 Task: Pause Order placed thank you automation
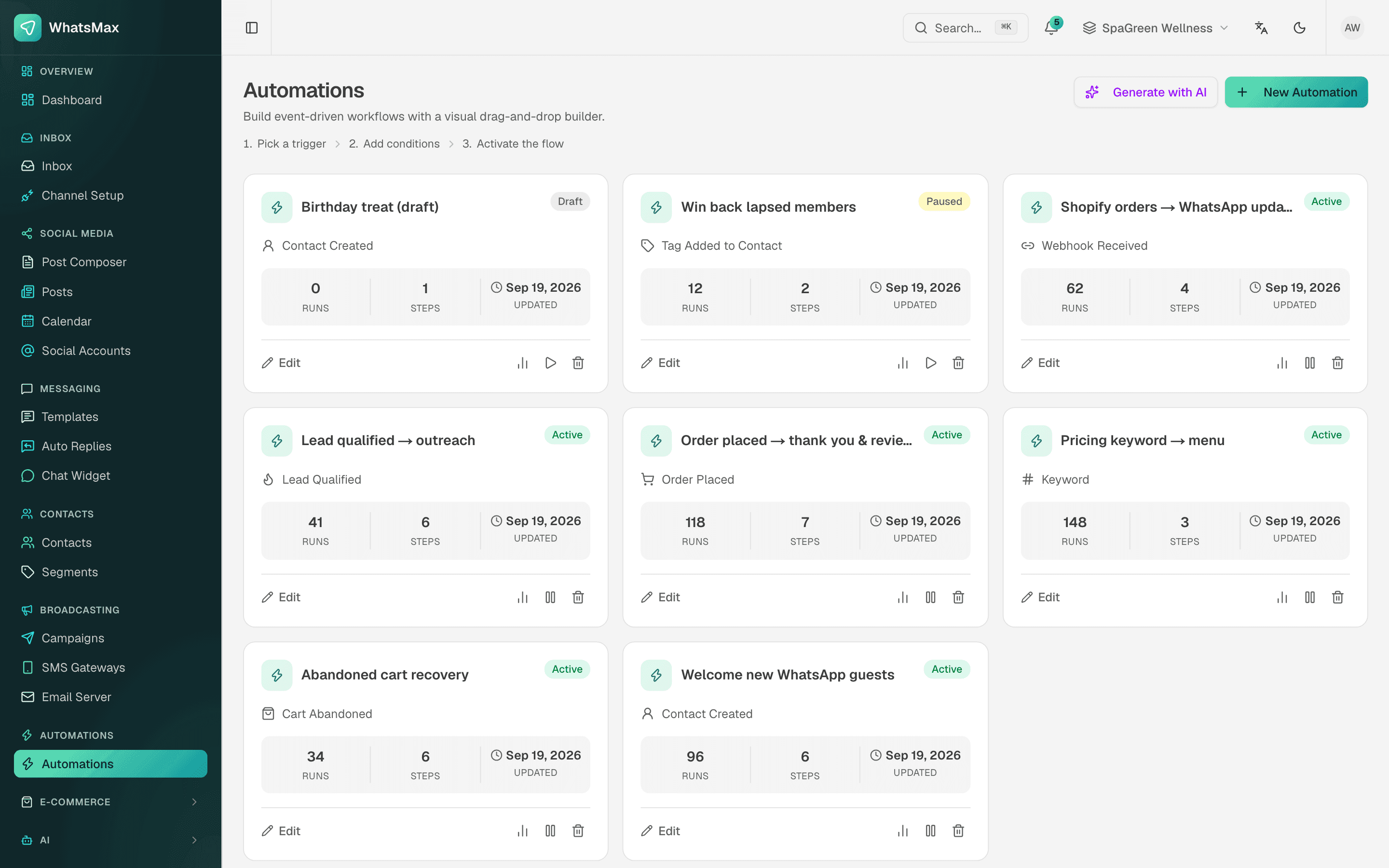pyautogui.click(x=930, y=597)
